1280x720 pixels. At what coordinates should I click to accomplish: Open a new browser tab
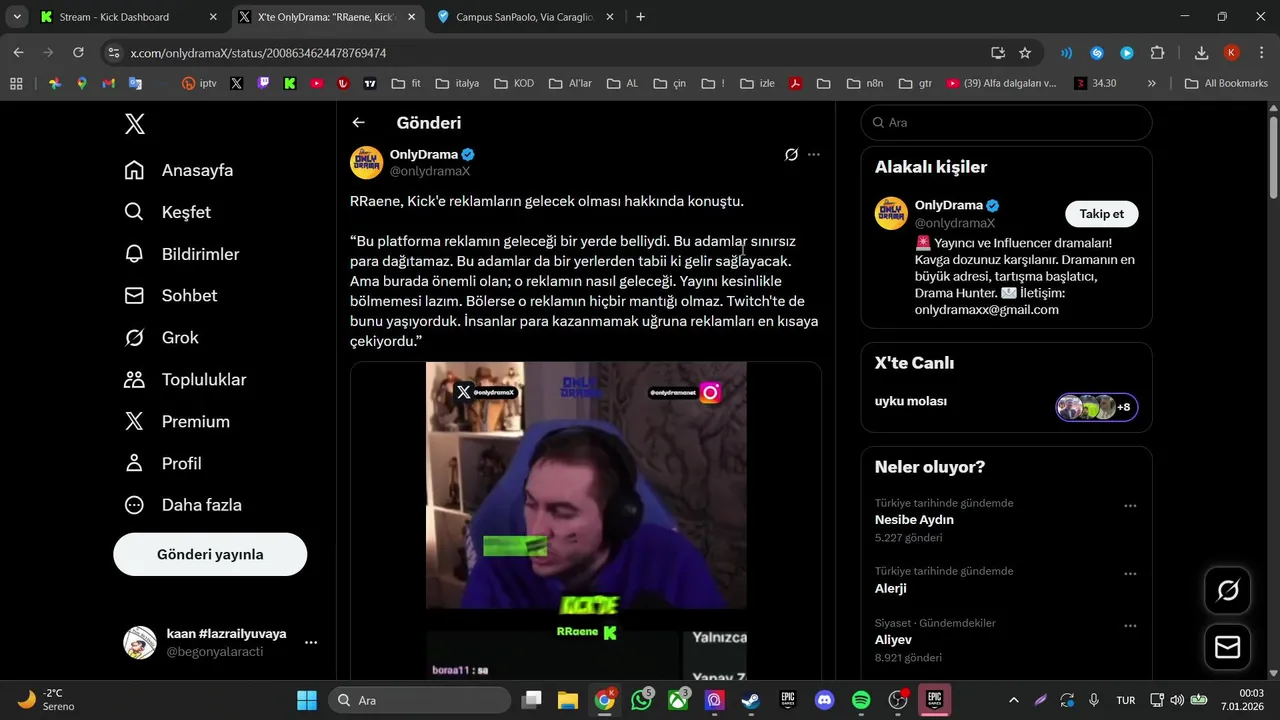point(641,17)
